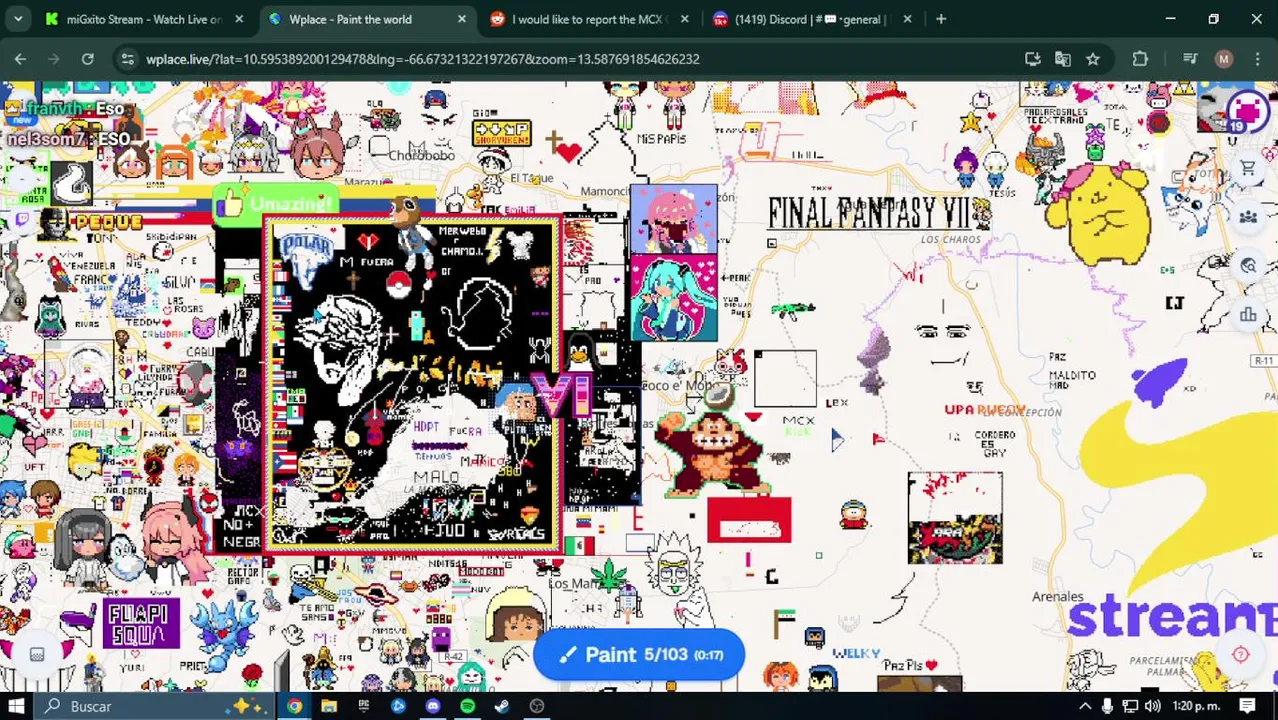
Task: Open the Wplace store cart icon
Action: pyautogui.click(x=1248, y=169)
